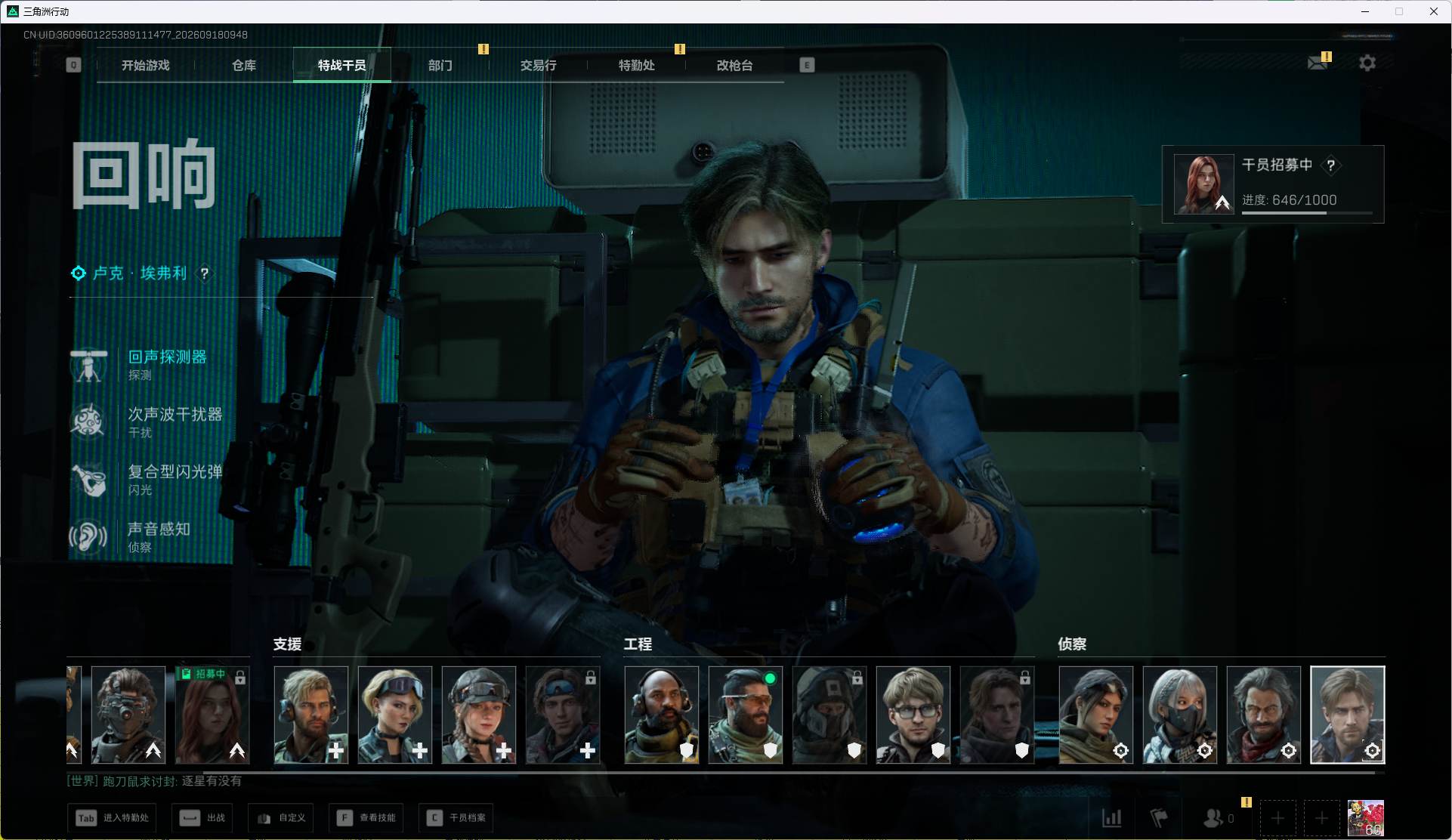Click the 出战 deploy button
Viewport: 1452px width, 840px height.
(x=202, y=818)
